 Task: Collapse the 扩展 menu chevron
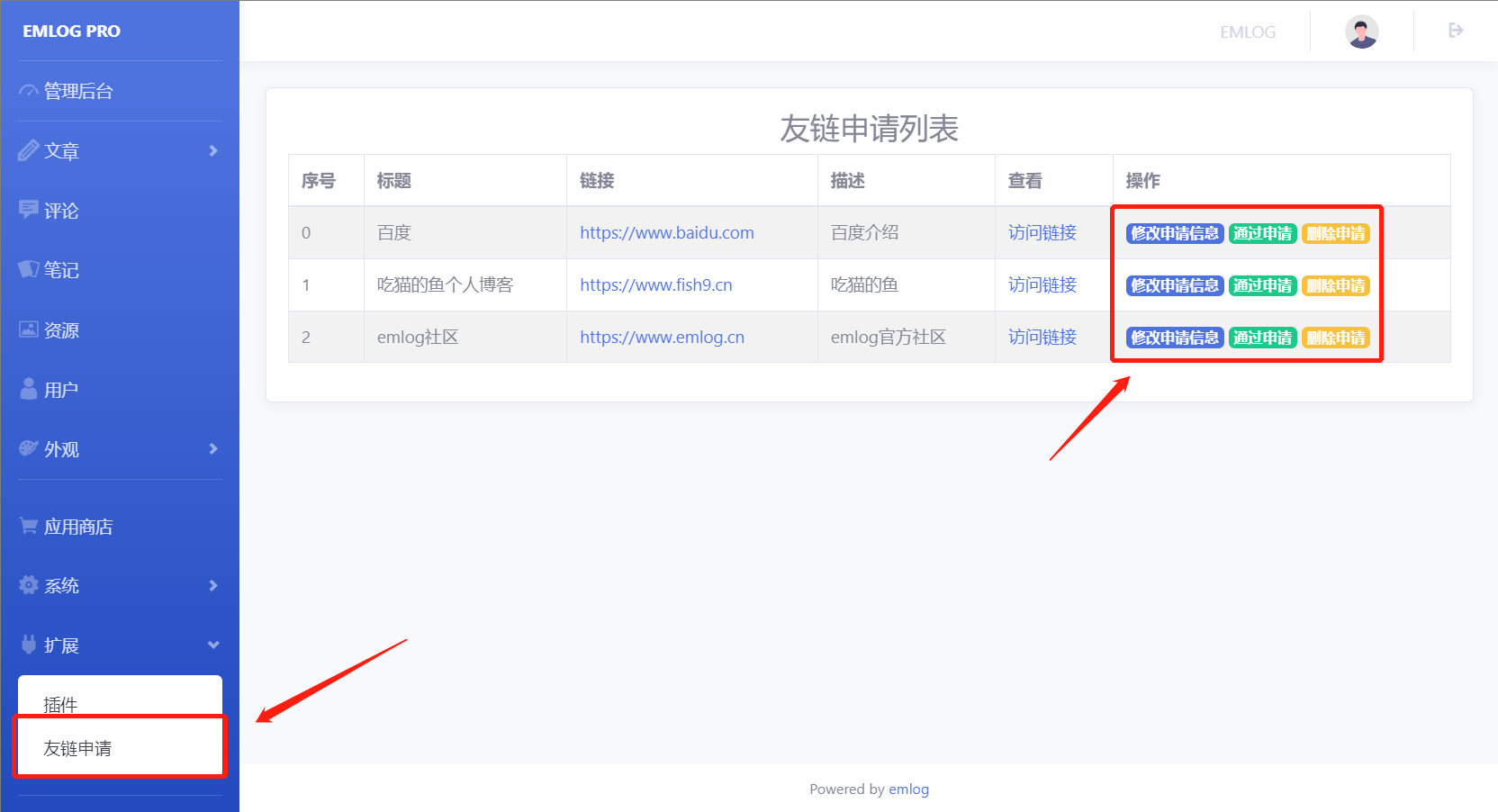click(x=213, y=645)
